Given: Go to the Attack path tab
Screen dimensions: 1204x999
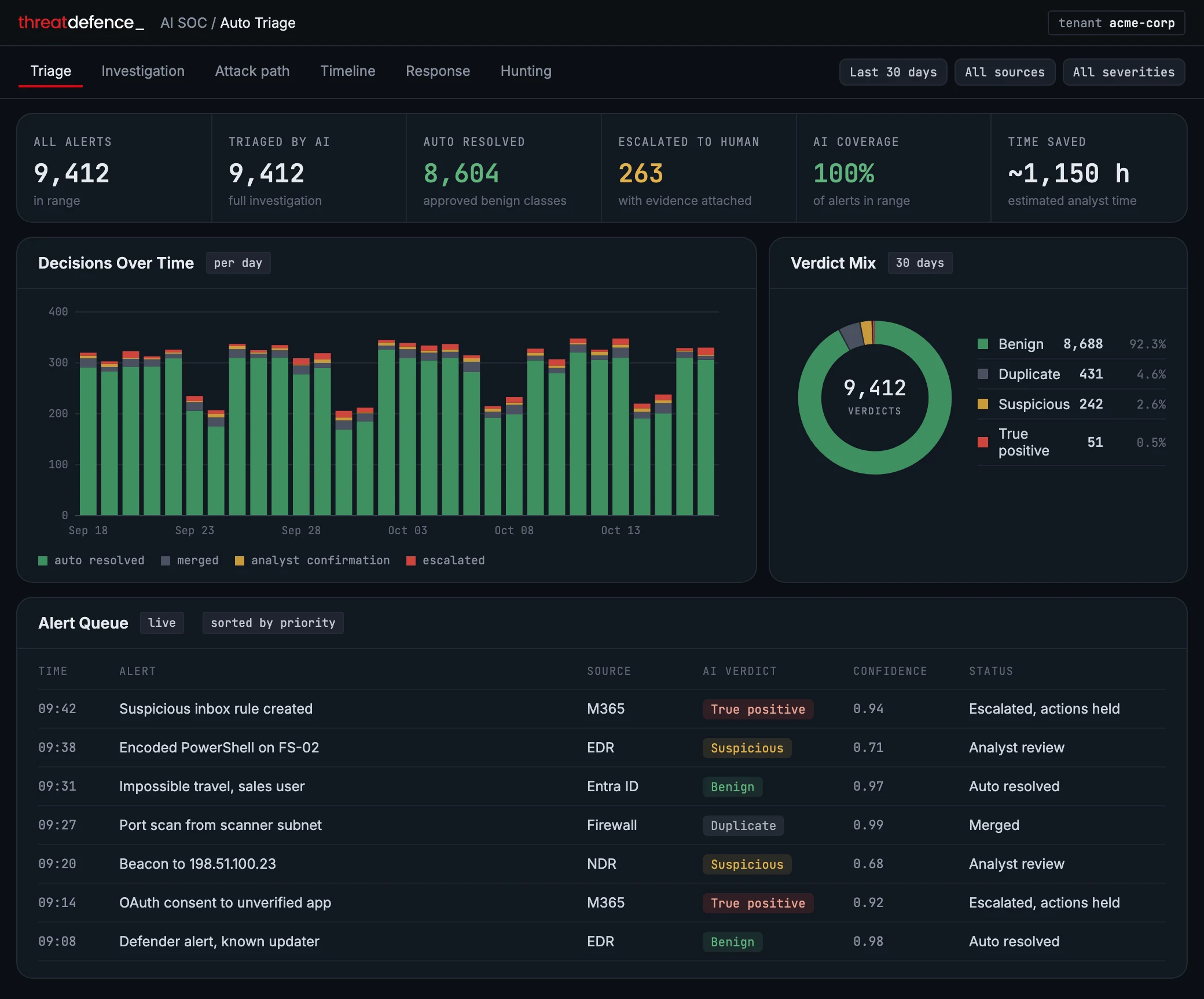Looking at the screenshot, I should click(252, 71).
